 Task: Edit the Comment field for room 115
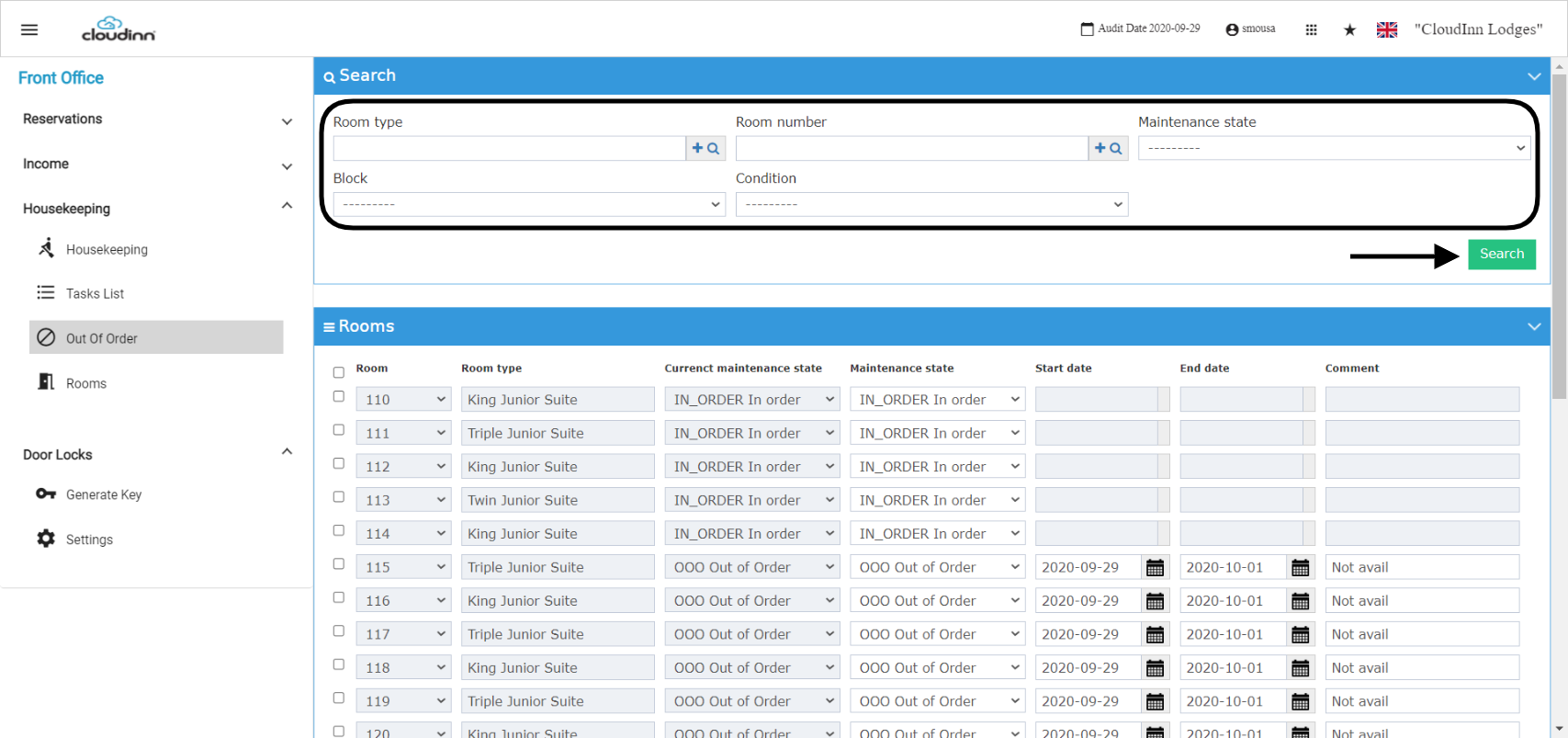(x=1422, y=567)
